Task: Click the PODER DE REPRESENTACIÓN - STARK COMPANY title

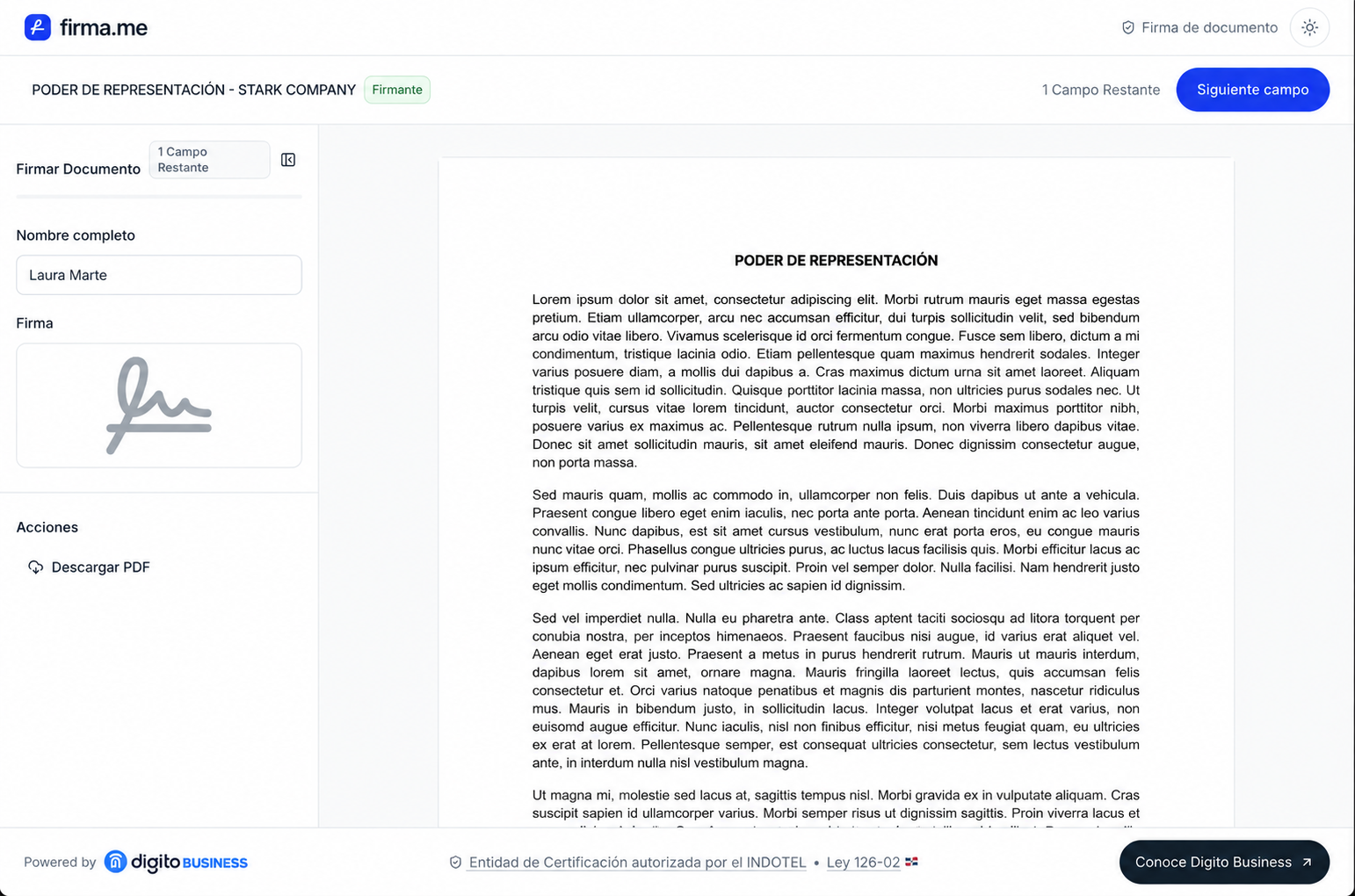Action: (x=193, y=90)
